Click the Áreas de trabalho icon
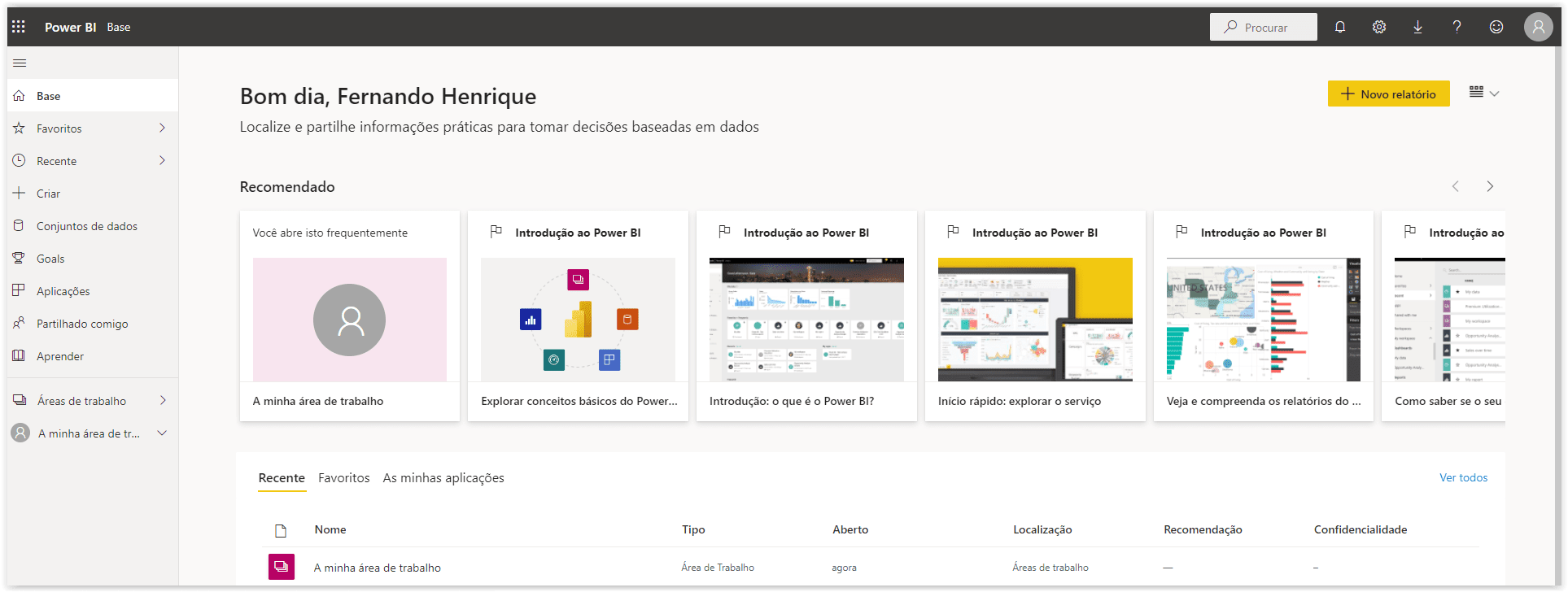Image resolution: width=1568 pixels, height=592 pixels. click(x=20, y=400)
